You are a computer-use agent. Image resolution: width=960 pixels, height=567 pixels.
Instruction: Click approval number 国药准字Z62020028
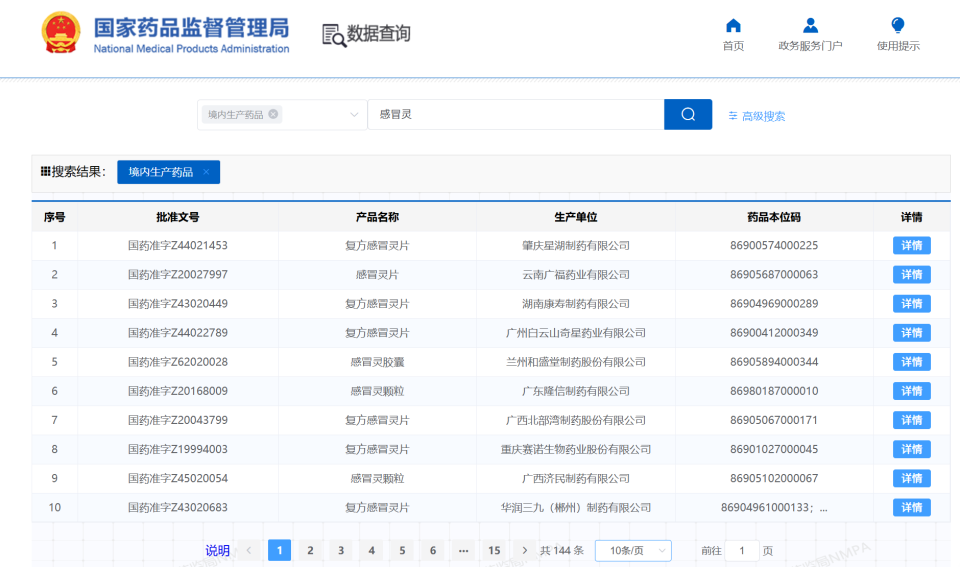pyautogui.click(x=178, y=362)
